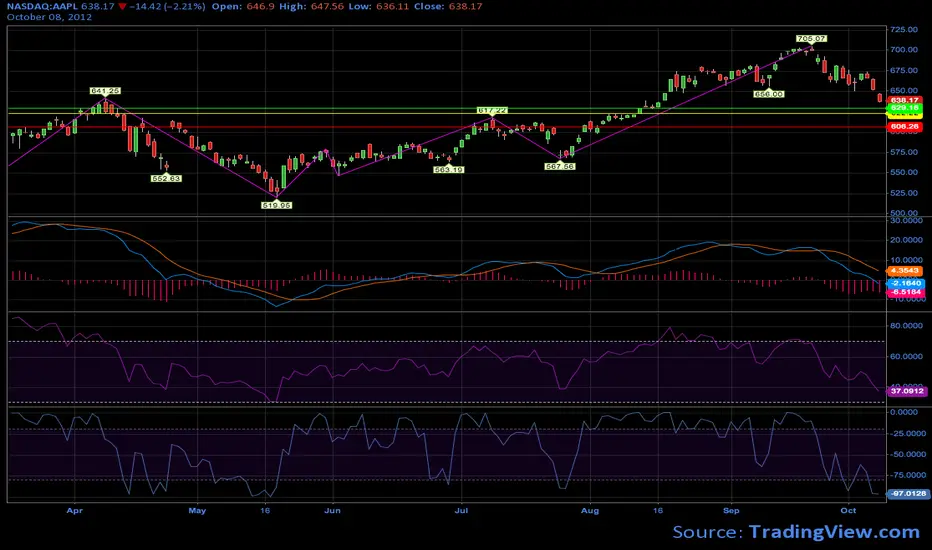The height and width of the screenshot is (550, 932).
Task: Click the 550.00 price axis label
Action: coord(903,172)
